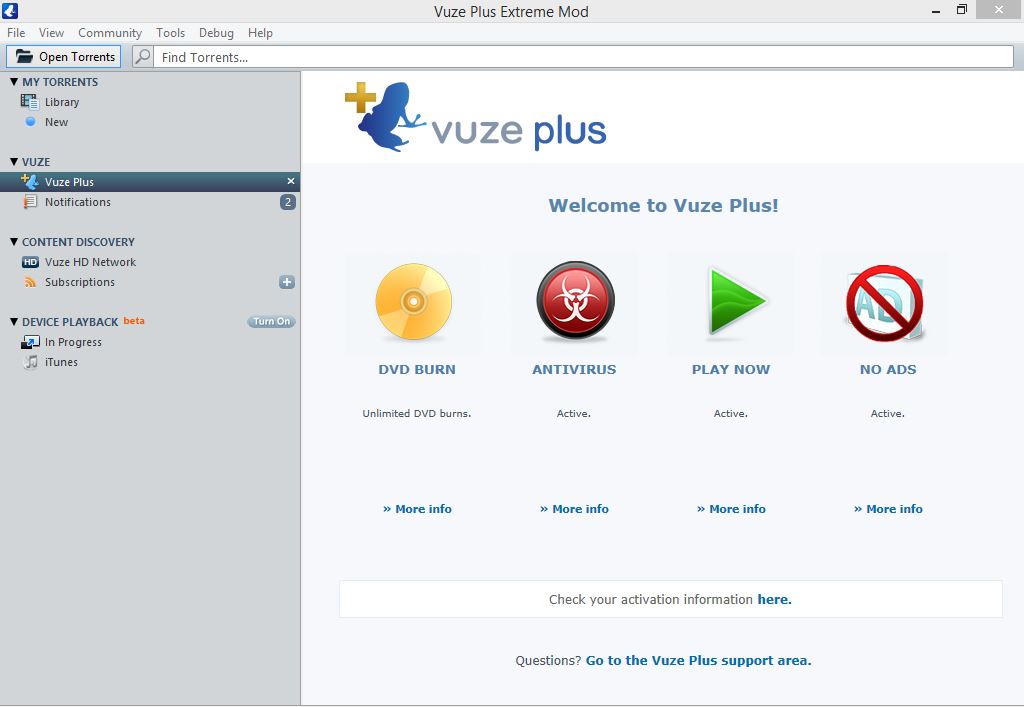The image size is (1024, 707).
Task: Click the DVD Burn disc icon
Action: click(x=414, y=302)
